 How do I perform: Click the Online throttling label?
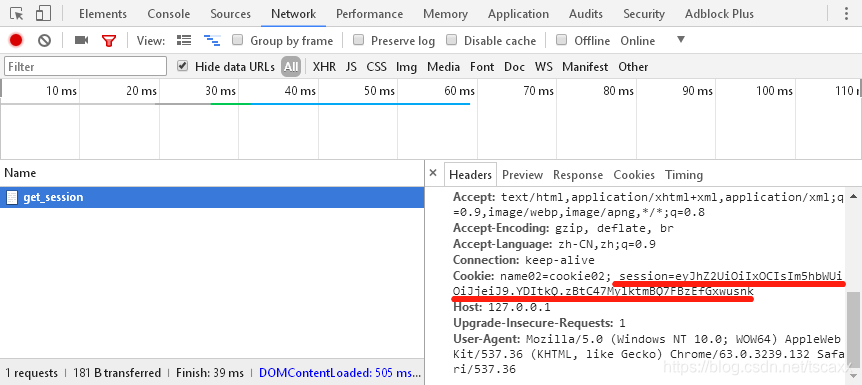click(638, 41)
